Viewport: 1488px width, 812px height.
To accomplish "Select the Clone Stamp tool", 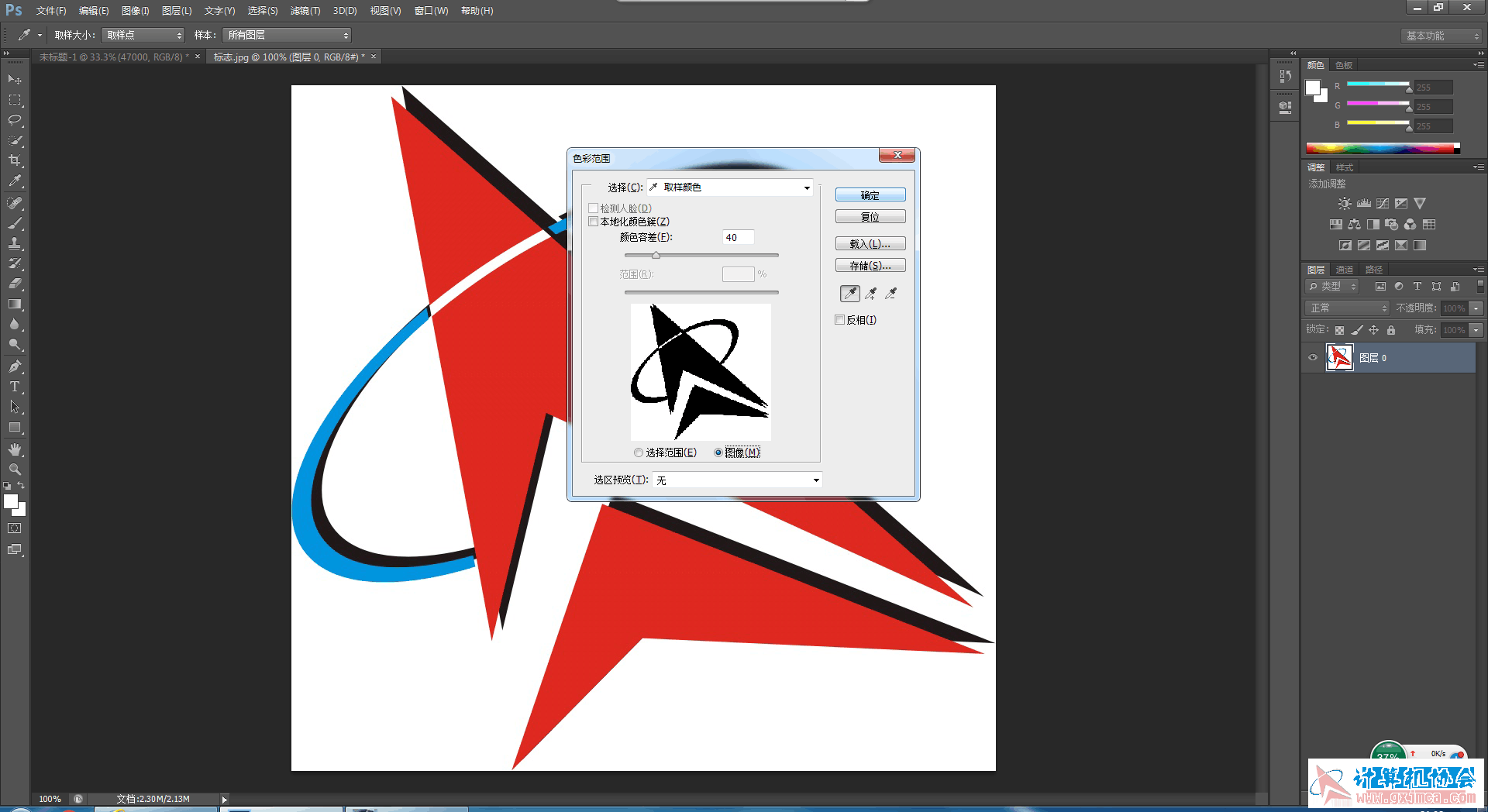I will [14, 243].
